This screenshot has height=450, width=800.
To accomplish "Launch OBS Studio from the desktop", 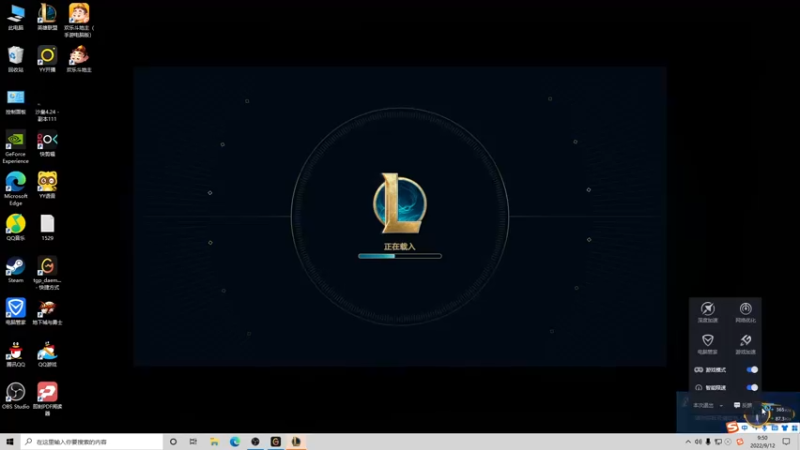I will (16, 396).
